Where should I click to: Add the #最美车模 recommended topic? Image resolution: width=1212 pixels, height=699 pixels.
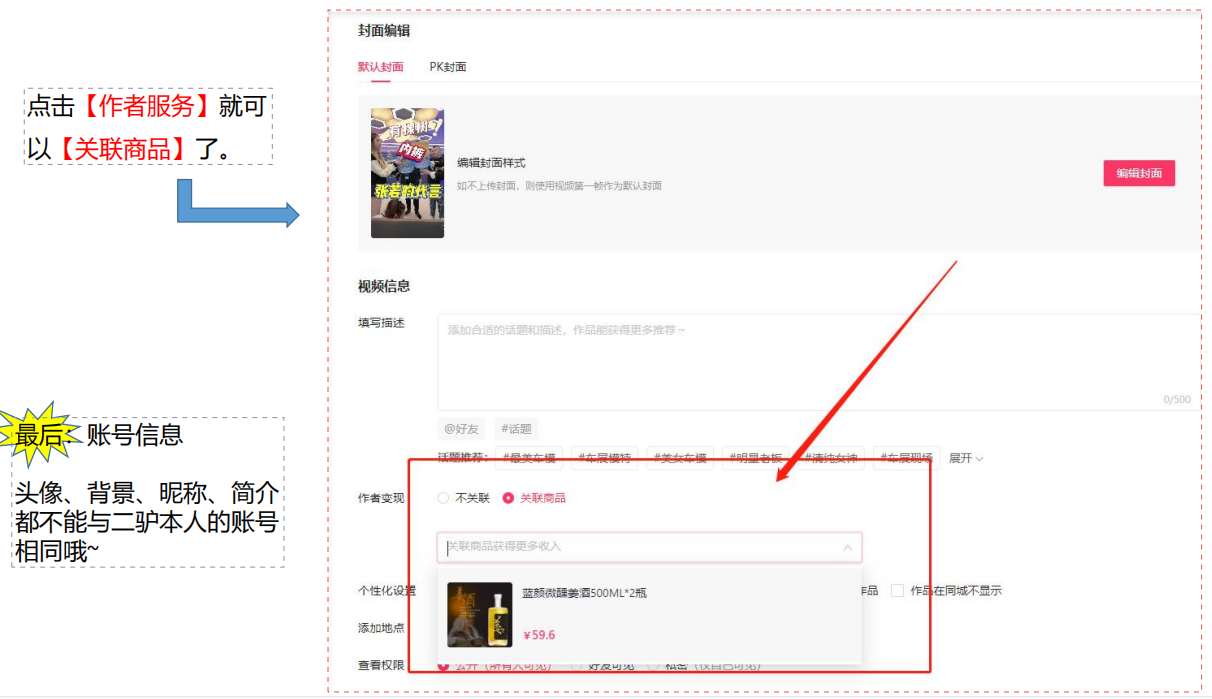point(531,458)
